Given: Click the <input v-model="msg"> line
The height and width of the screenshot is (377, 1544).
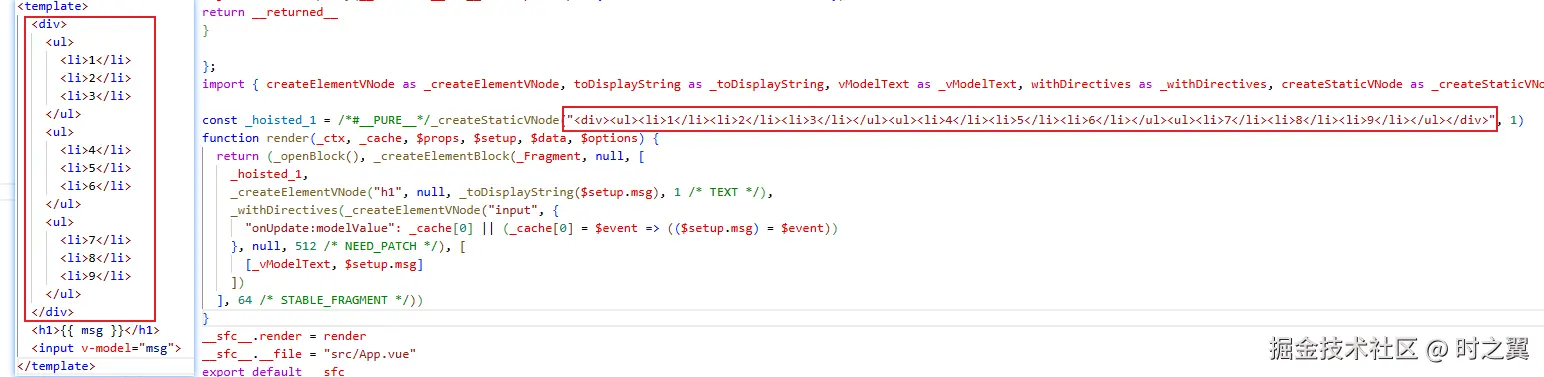Looking at the screenshot, I should pos(106,348).
